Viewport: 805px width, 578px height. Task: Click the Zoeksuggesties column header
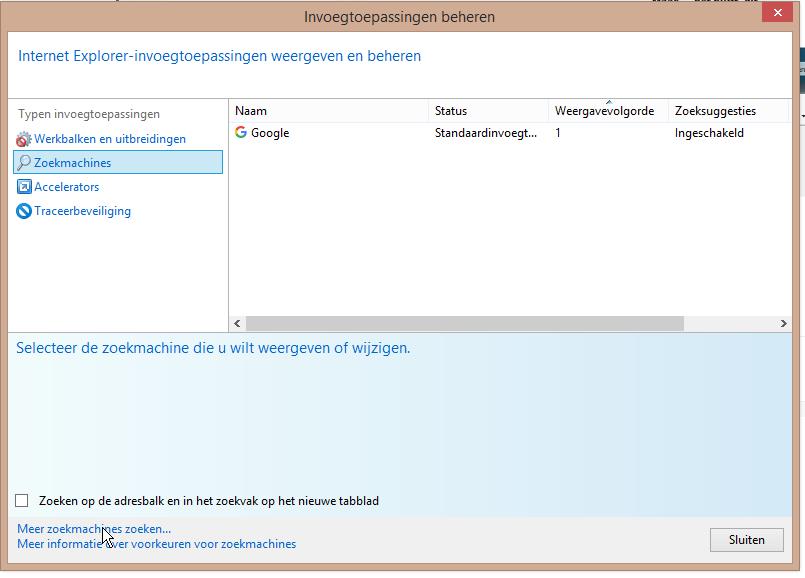pyautogui.click(x=727, y=111)
